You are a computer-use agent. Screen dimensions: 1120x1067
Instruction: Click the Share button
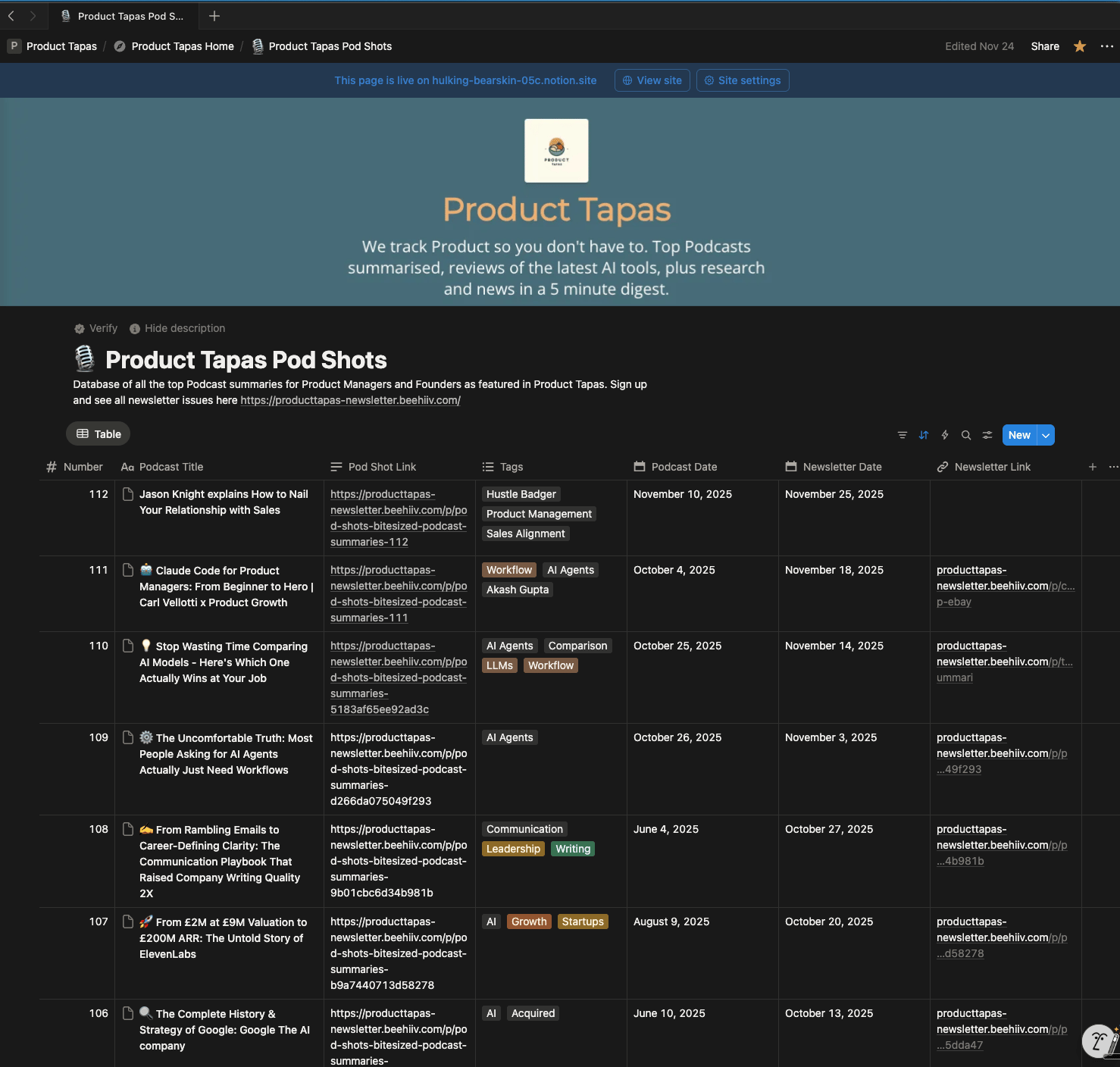(x=1045, y=46)
